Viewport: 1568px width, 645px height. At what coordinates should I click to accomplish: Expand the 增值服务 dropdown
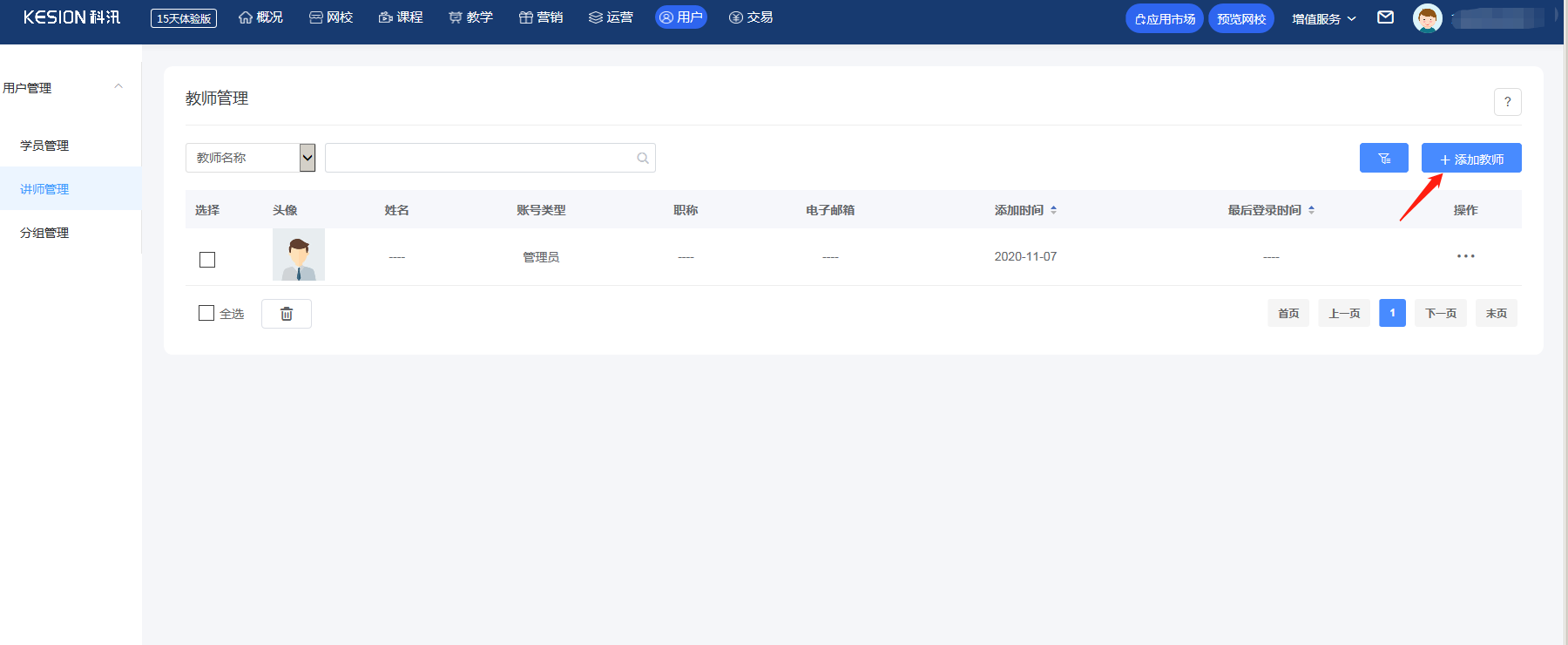[x=1323, y=18]
